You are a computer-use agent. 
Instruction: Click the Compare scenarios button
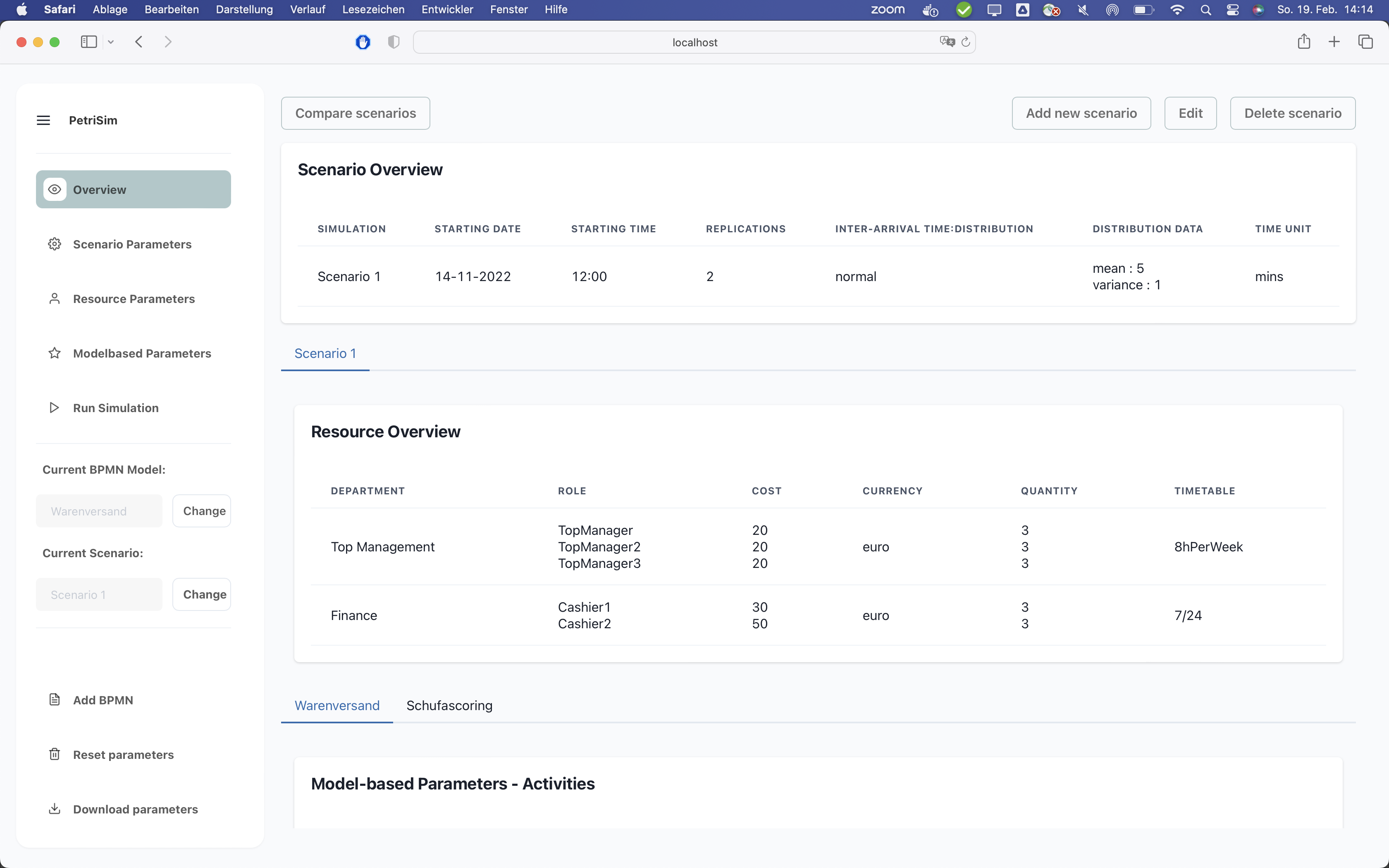355,113
